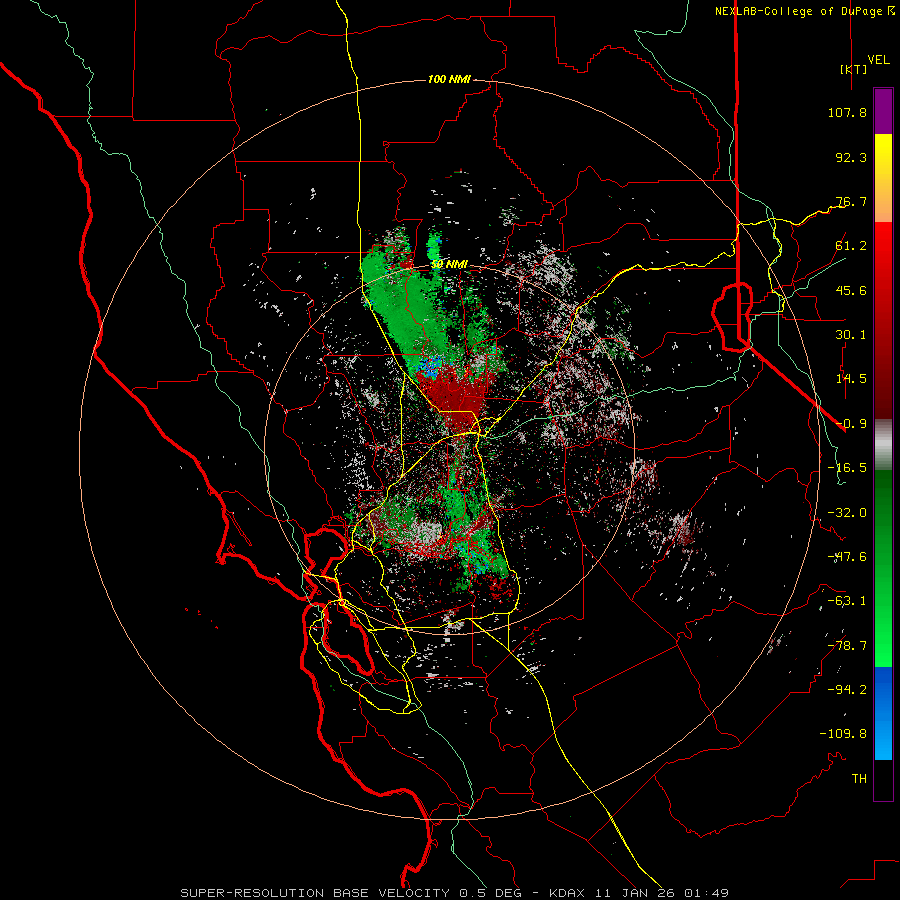
Task: Select the -32.0 legend value
Action: 847,513
